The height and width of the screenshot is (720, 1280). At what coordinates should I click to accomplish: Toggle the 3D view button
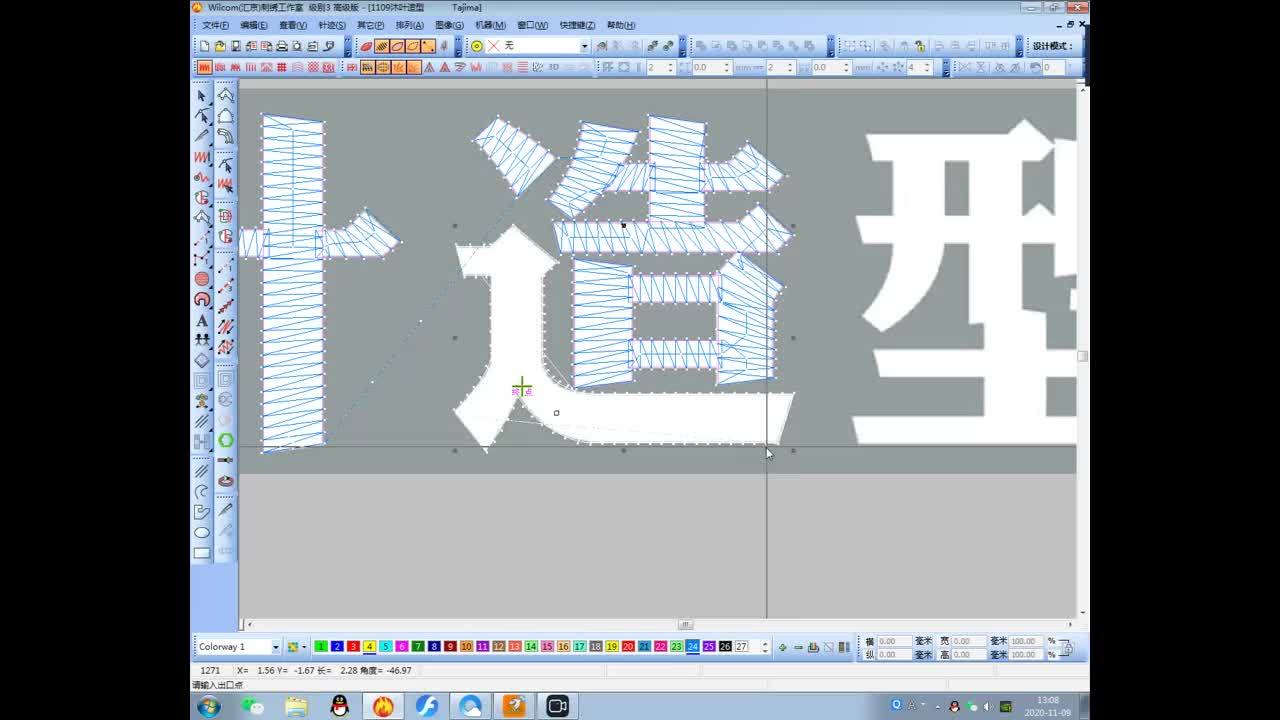[x=553, y=67]
